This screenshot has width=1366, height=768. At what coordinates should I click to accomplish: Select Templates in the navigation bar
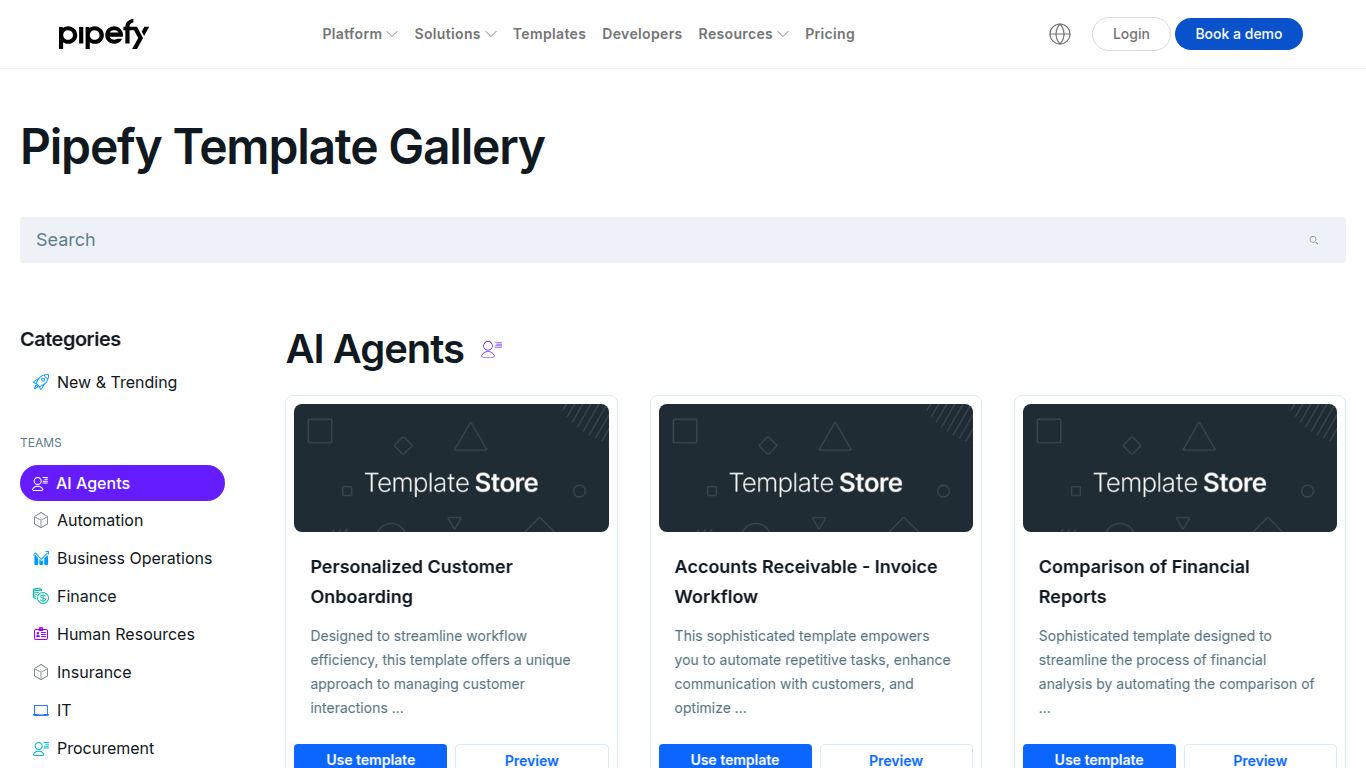[549, 33]
